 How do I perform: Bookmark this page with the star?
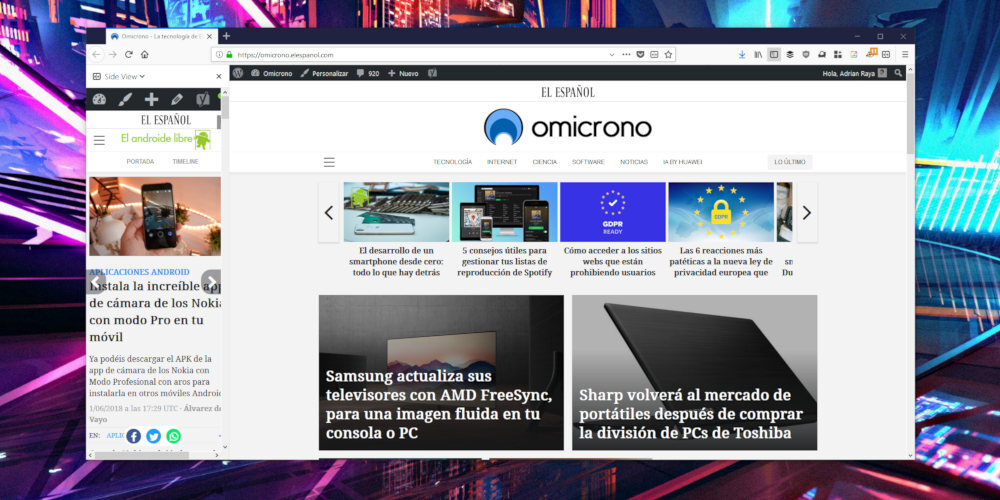tap(668, 55)
